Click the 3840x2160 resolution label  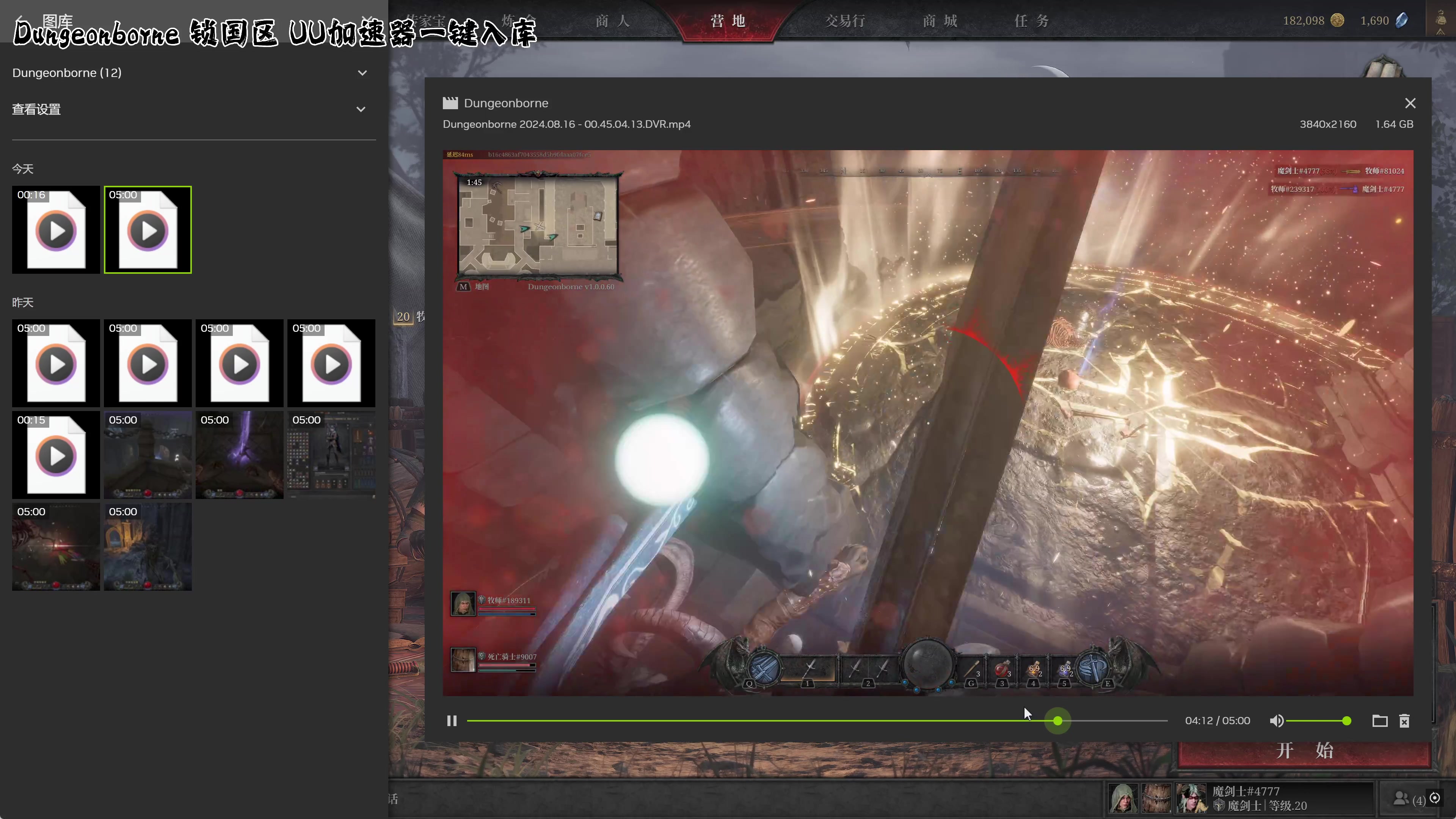pos(1328,124)
